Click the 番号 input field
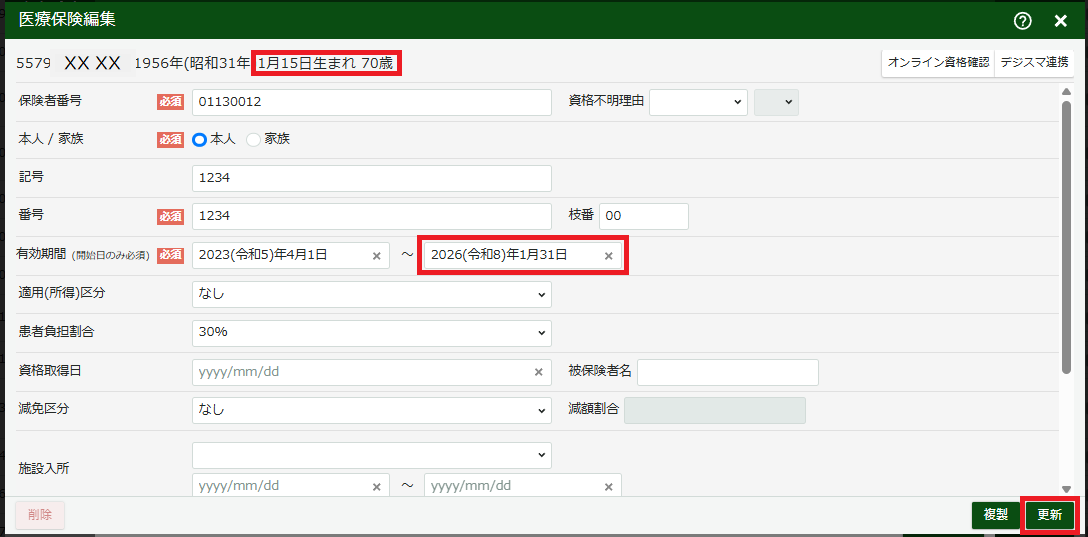Screen dimensions: 1088x537 tap(372, 216)
